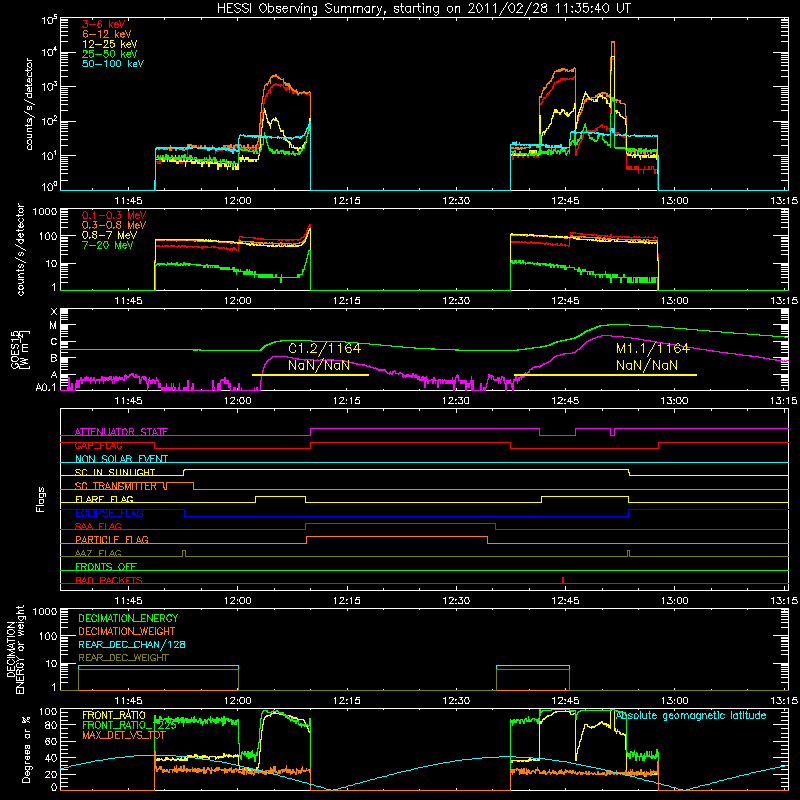
Task: Select the NaN/NaN text below M1.1/1164
Action: [x=647, y=365]
